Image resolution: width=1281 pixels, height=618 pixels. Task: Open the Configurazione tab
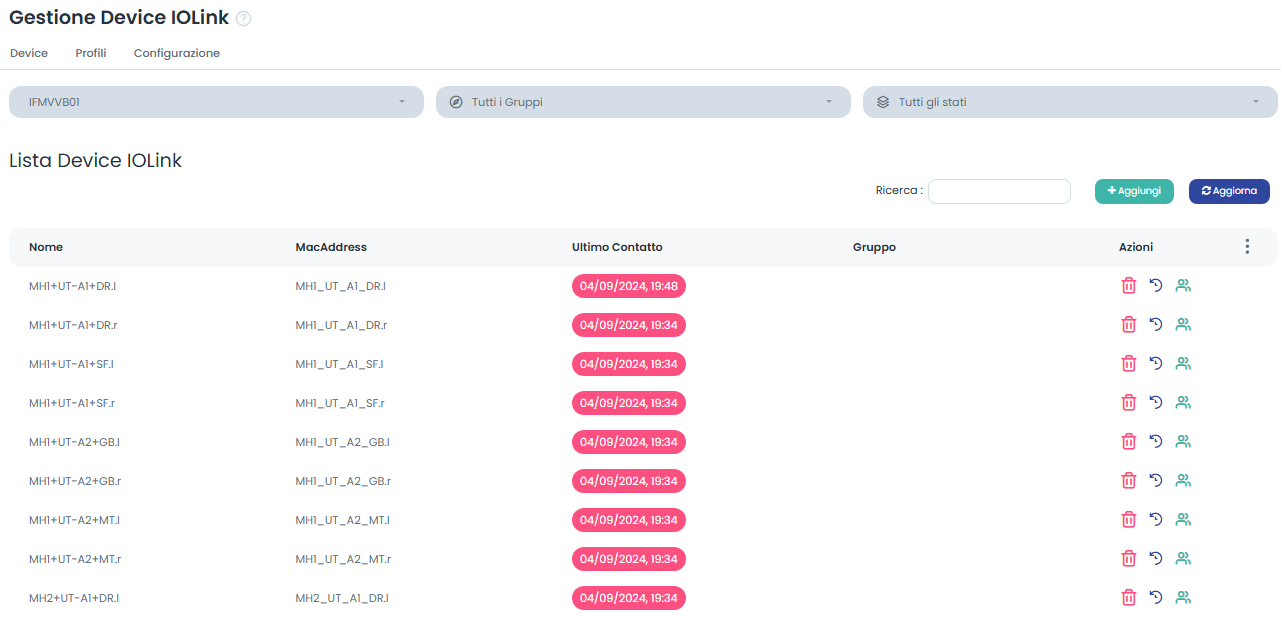tap(177, 53)
